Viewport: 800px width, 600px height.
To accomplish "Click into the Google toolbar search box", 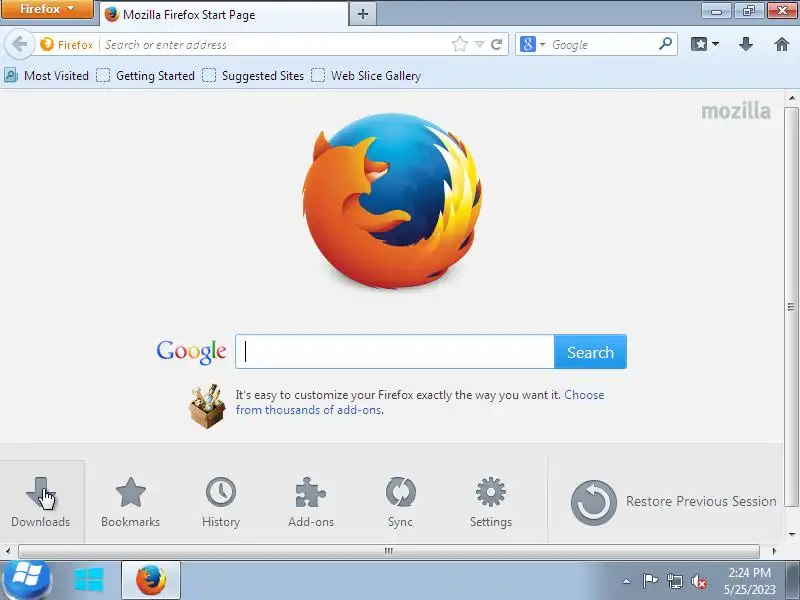I will point(602,45).
